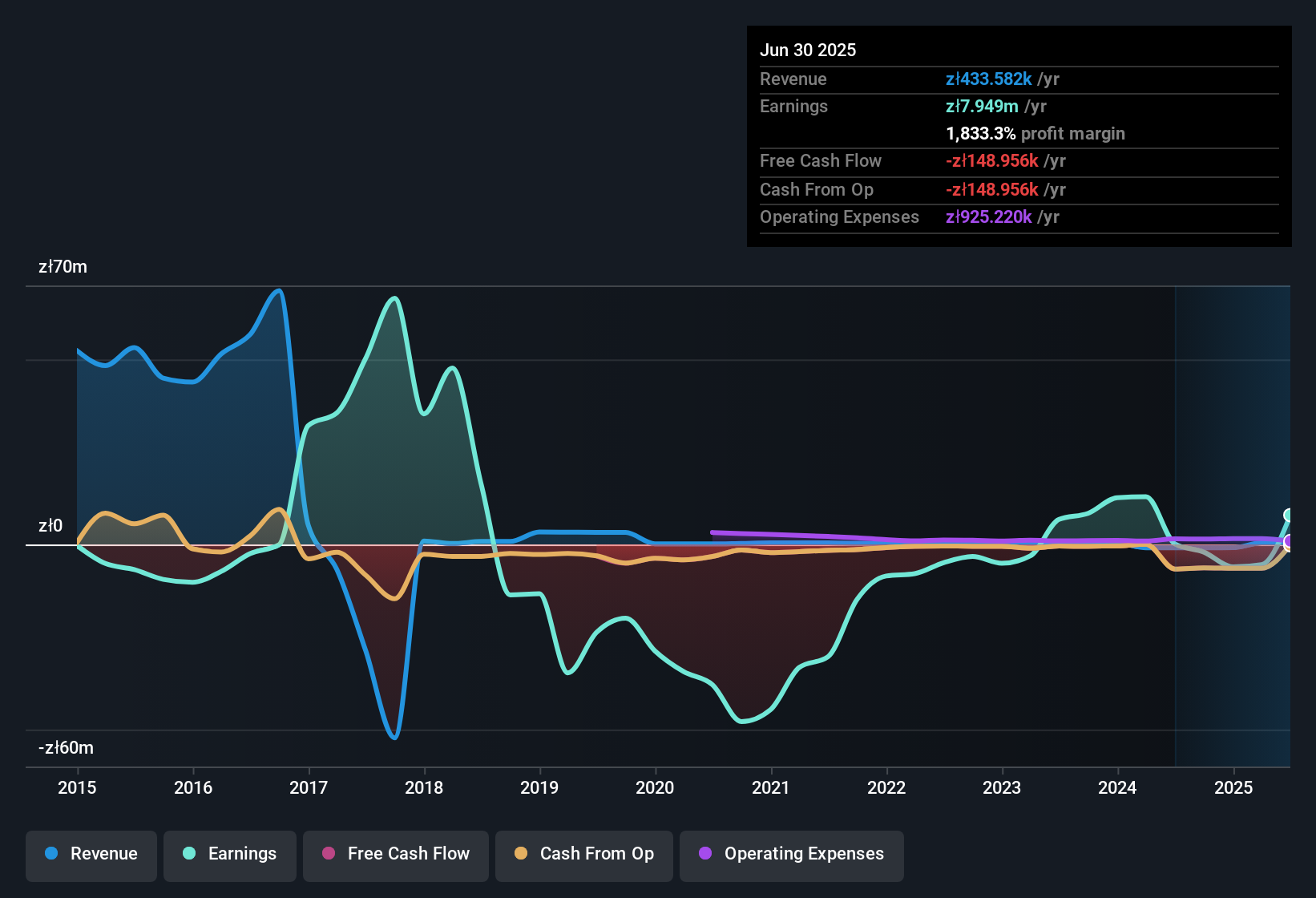
Task: Toggle the Revenue series legend icon
Action: coord(51,854)
